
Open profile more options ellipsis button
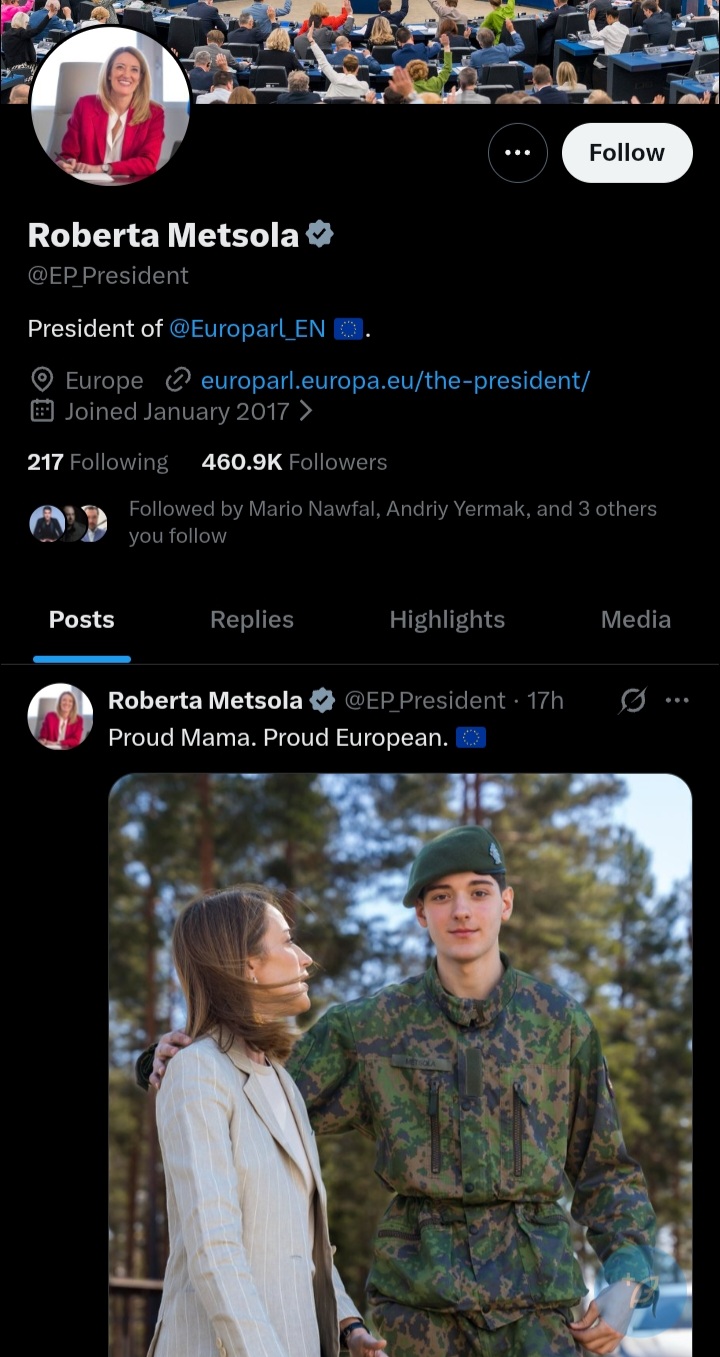(x=517, y=153)
